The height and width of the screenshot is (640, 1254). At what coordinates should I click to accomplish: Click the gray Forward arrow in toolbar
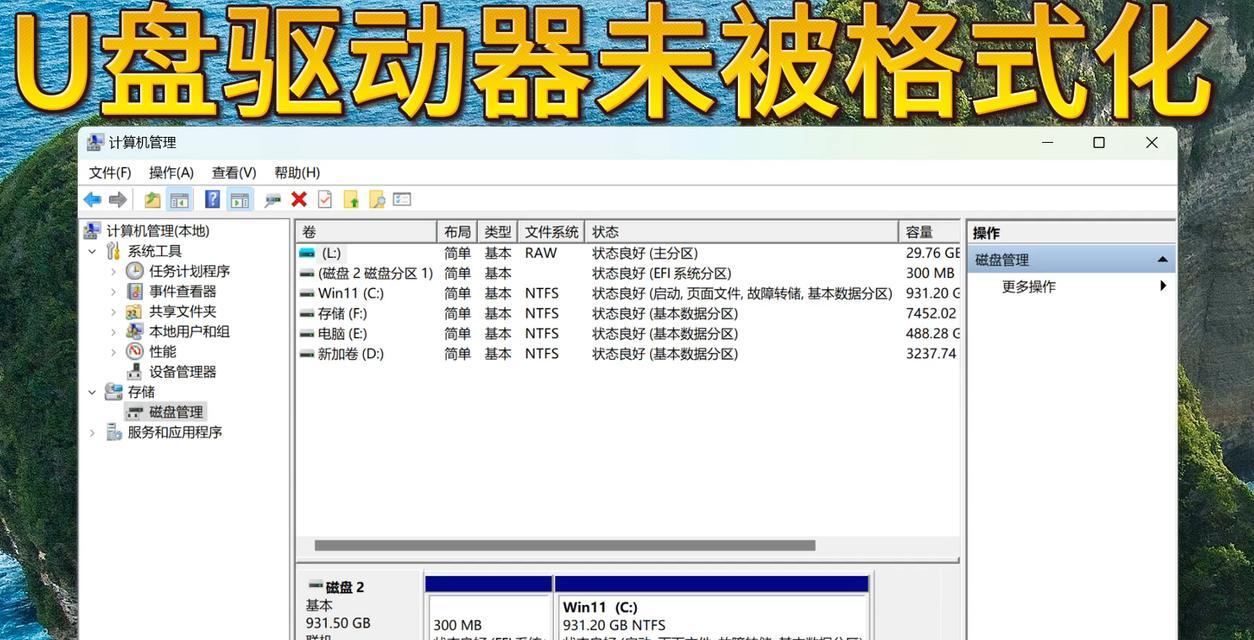click(118, 199)
